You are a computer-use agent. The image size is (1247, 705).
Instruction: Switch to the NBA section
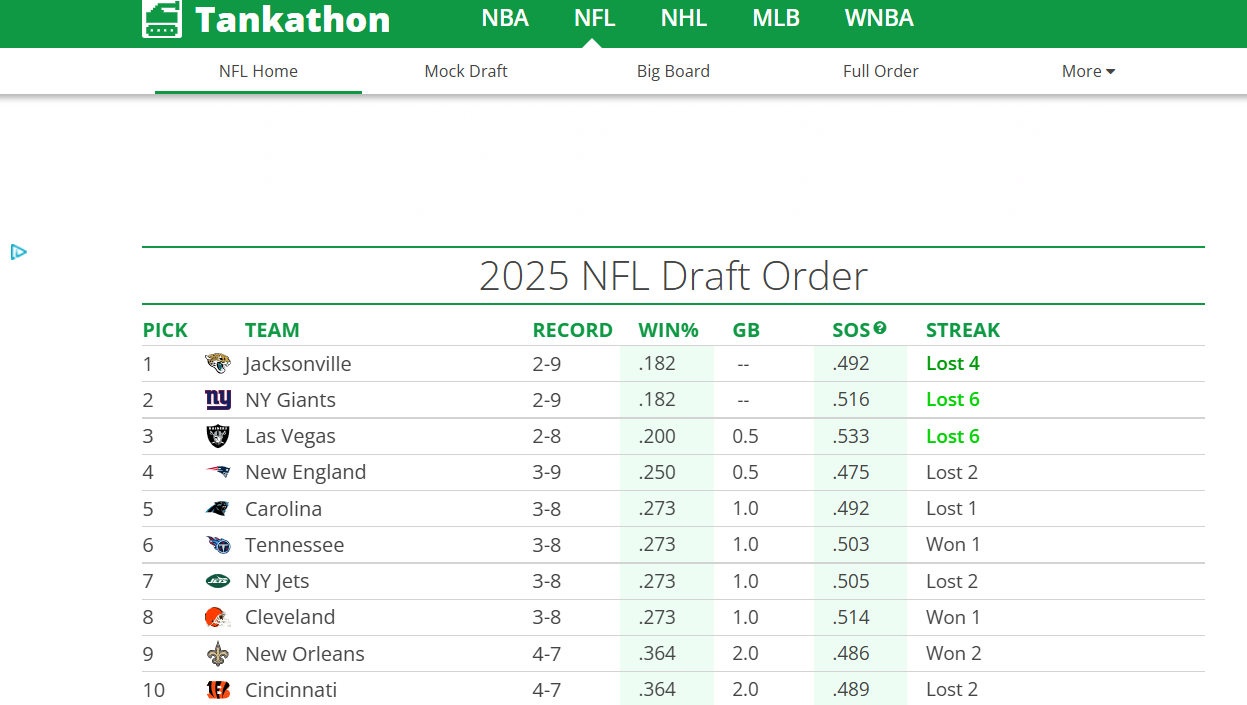click(x=505, y=18)
